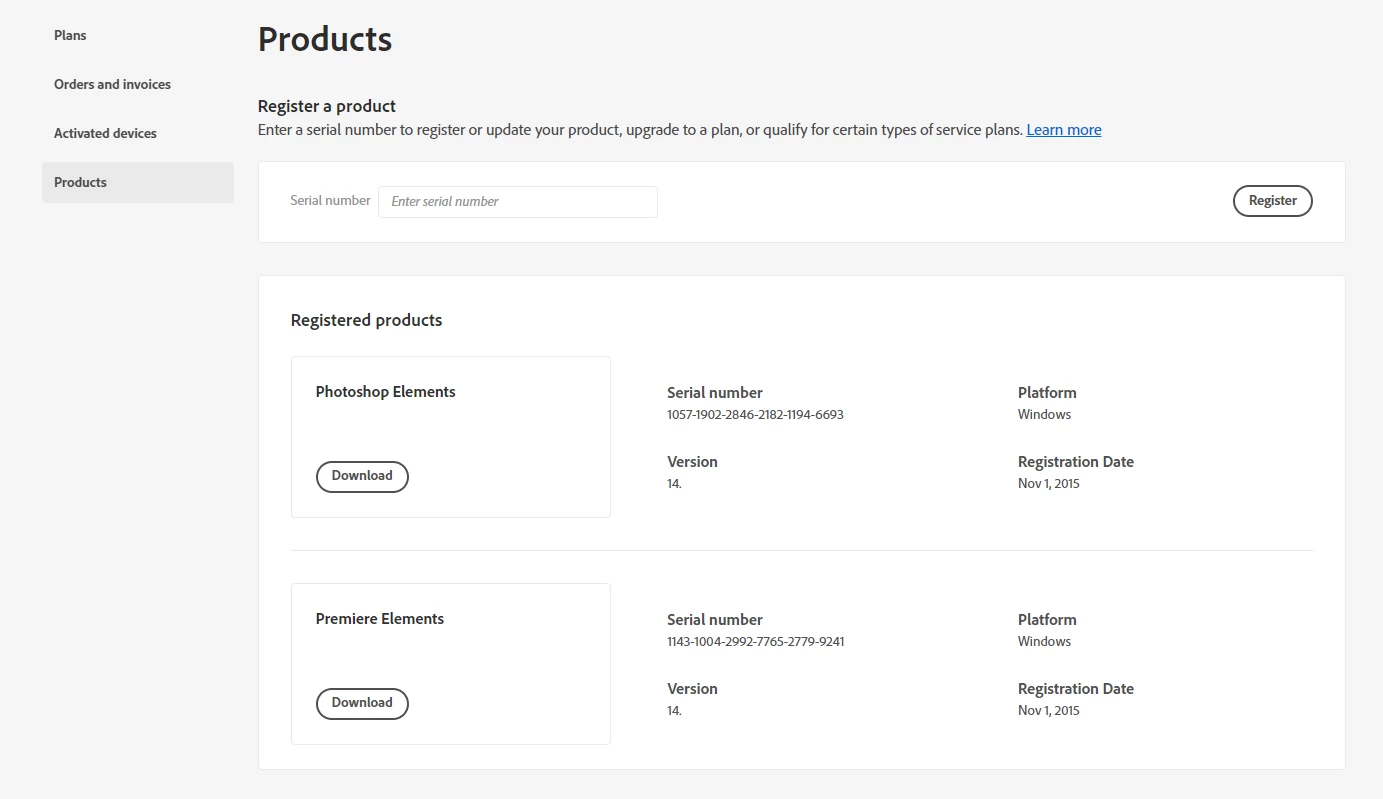The width and height of the screenshot is (1383, 799).
Task: Click Photoshop Elements version value
Action: click(x=674, y=484)
